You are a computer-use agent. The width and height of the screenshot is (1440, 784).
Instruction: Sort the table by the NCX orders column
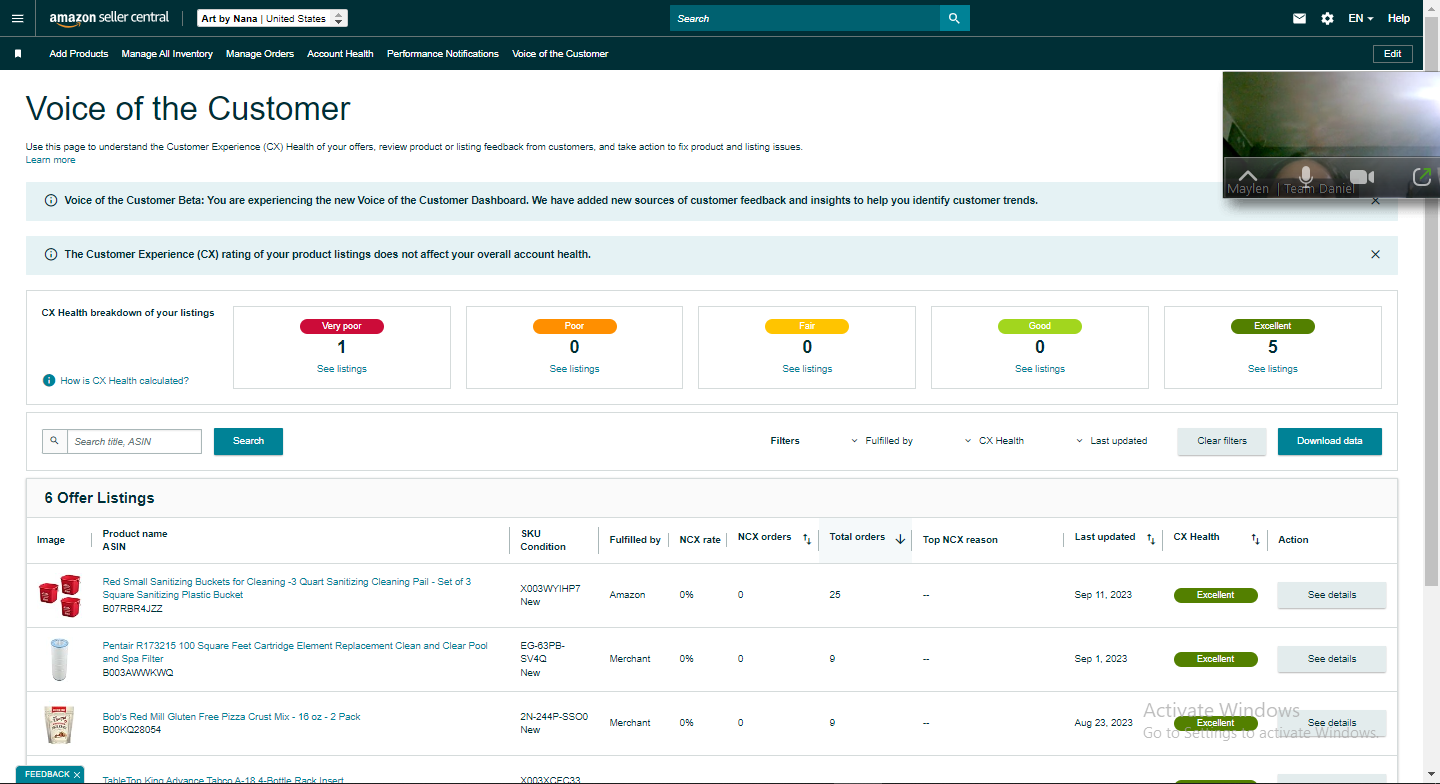coord(807,539)
